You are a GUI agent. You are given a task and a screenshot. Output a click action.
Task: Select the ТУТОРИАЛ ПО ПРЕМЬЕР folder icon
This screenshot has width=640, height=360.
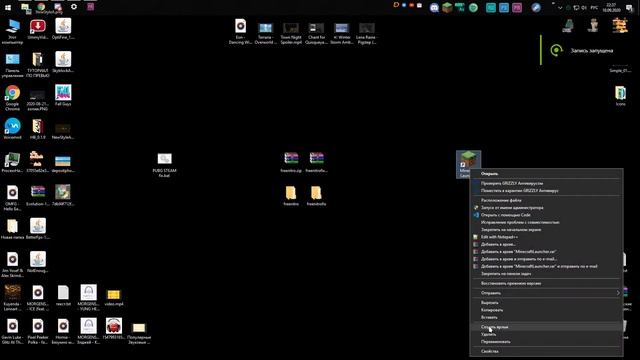pyautogui.click(x=38, y=65)
